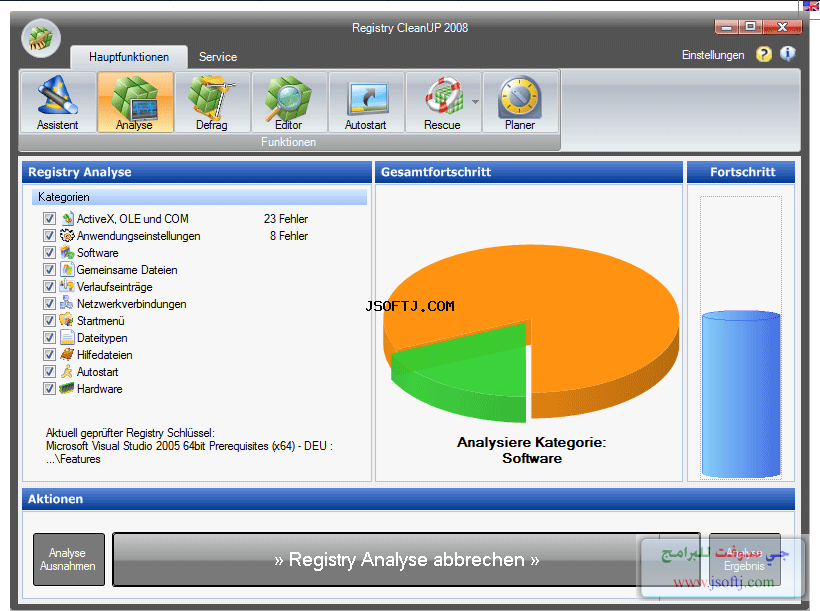This screenshot has width=820, height=611.
Task: Select the '23 Fehler' result text
Action: pyautogui.click(x=286, y=219)
